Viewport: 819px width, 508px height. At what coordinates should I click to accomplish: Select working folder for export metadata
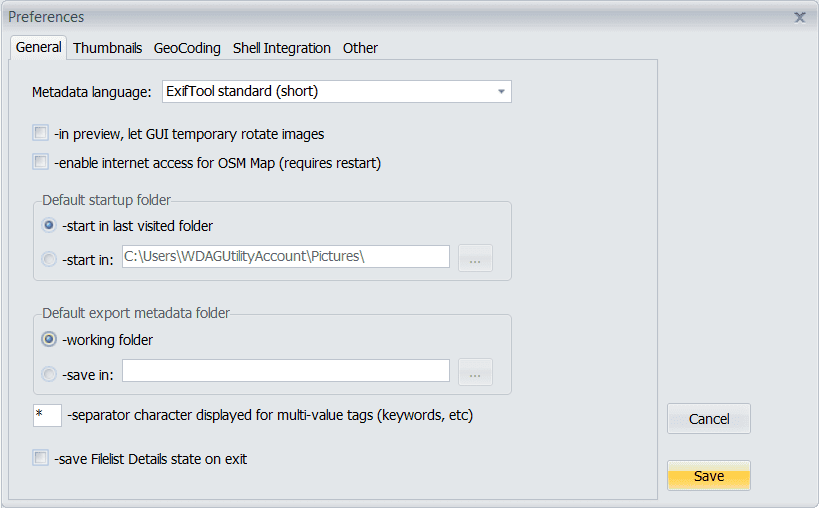[x=50, y=340]
